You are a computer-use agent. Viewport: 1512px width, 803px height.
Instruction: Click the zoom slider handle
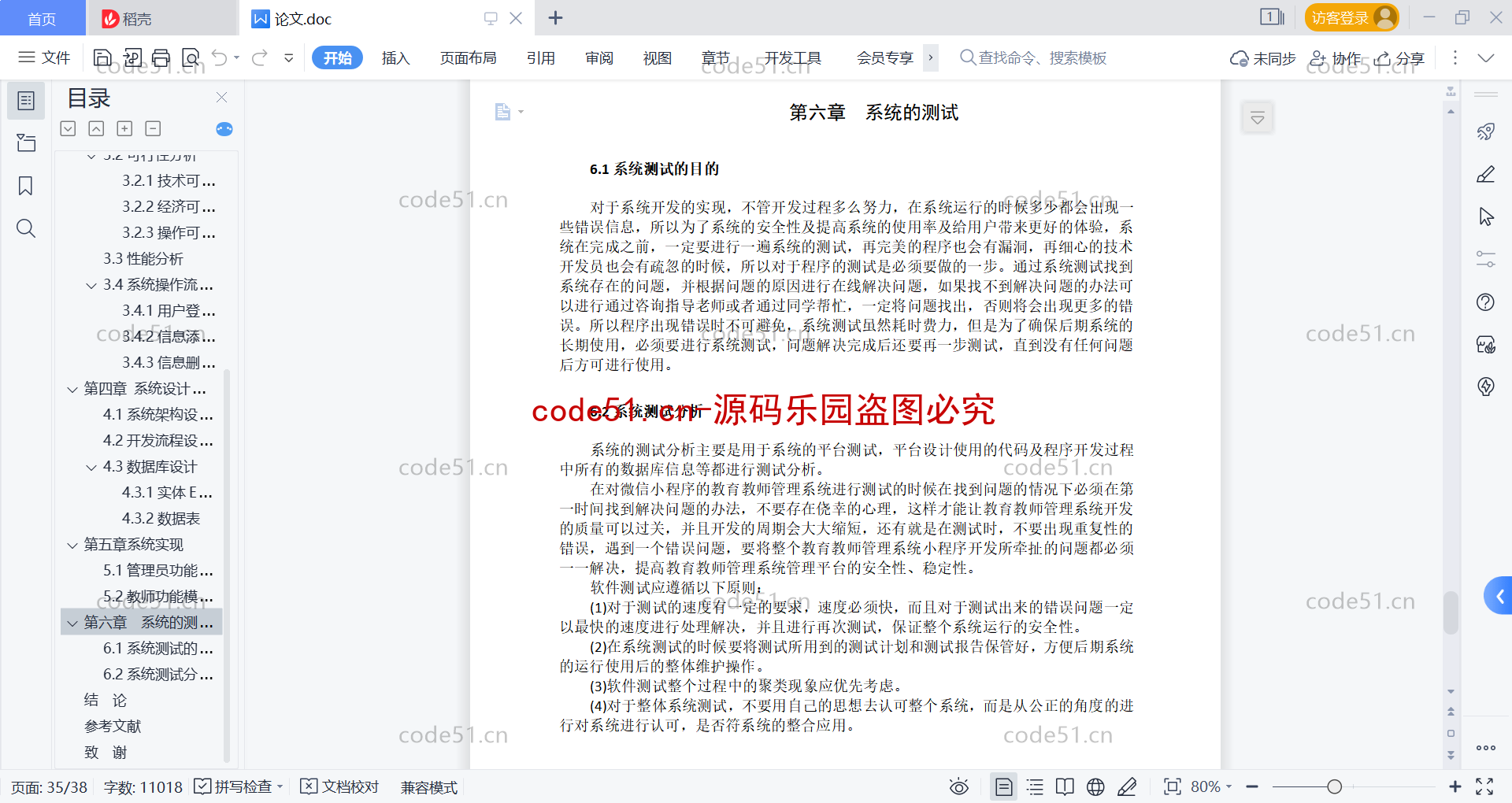click(1334, 786)
